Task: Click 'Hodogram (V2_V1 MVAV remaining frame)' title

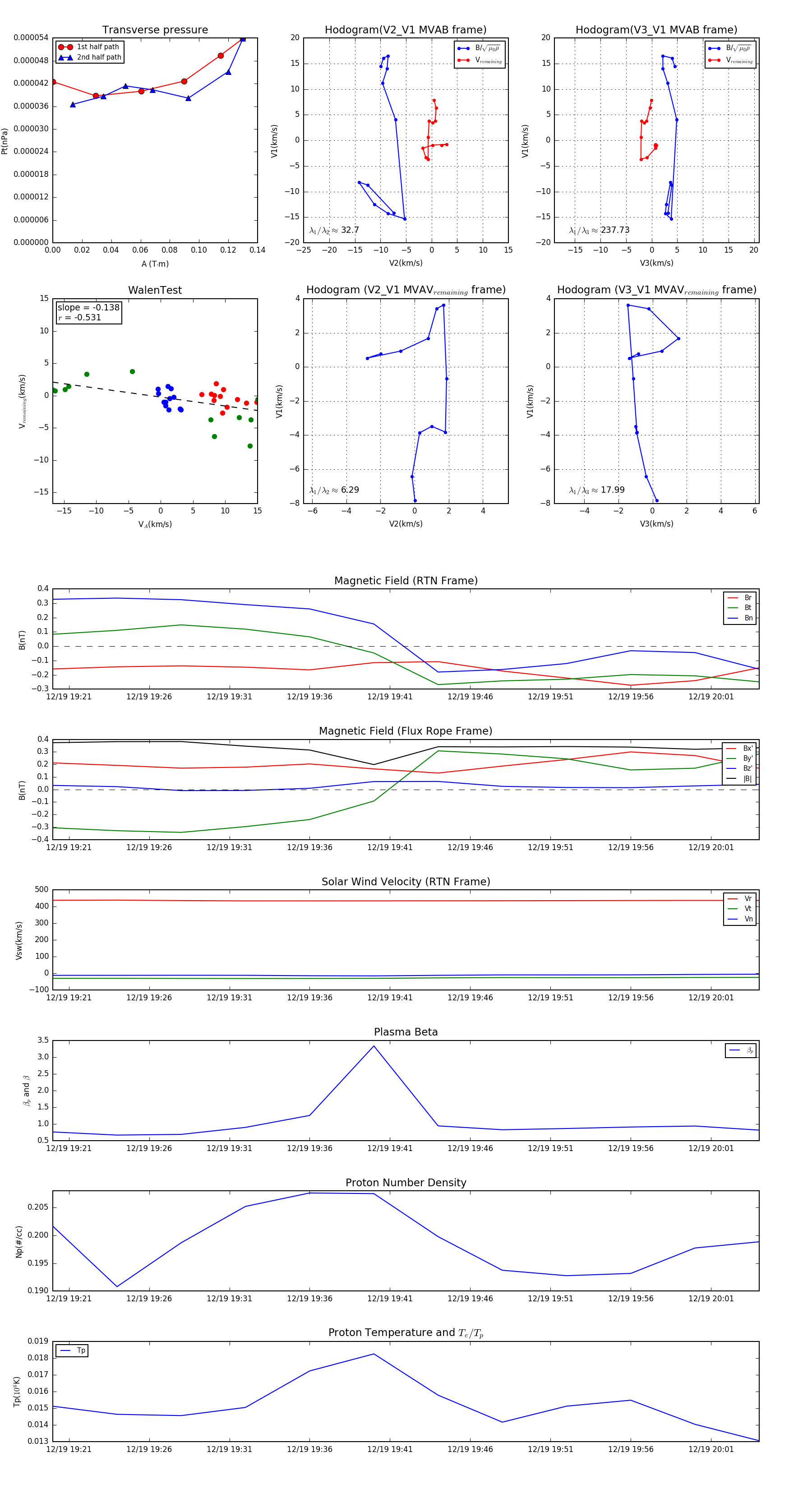Action: 406,290
